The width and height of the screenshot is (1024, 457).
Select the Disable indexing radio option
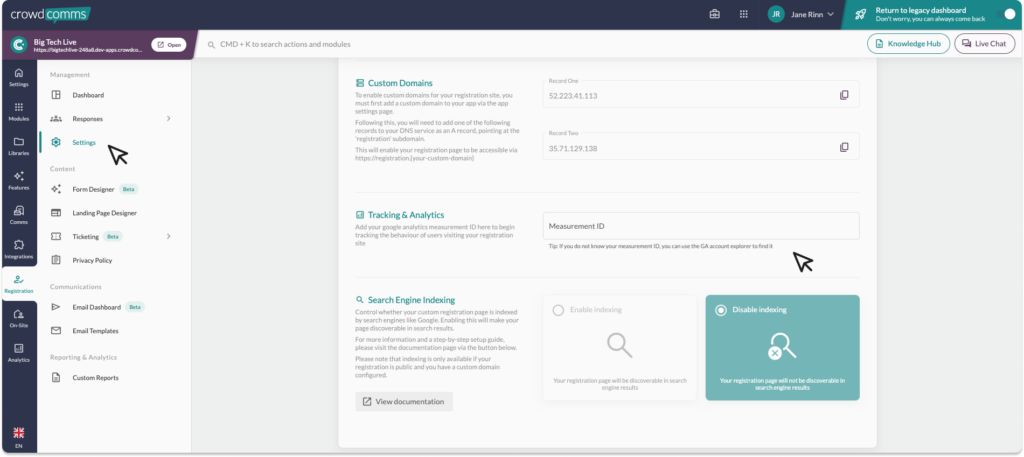[x=721, y=310]
